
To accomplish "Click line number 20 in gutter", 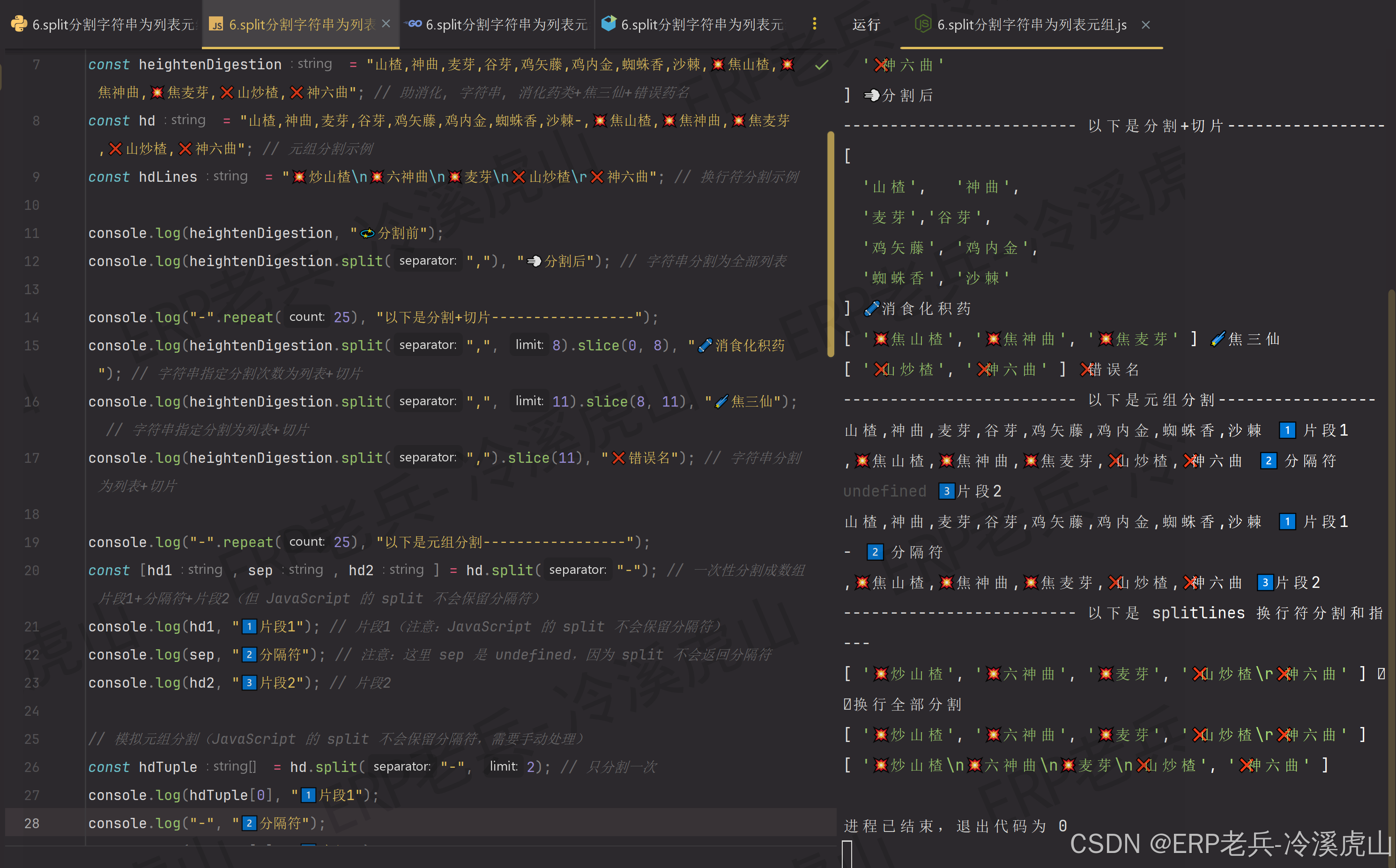I will pos(31,570).
